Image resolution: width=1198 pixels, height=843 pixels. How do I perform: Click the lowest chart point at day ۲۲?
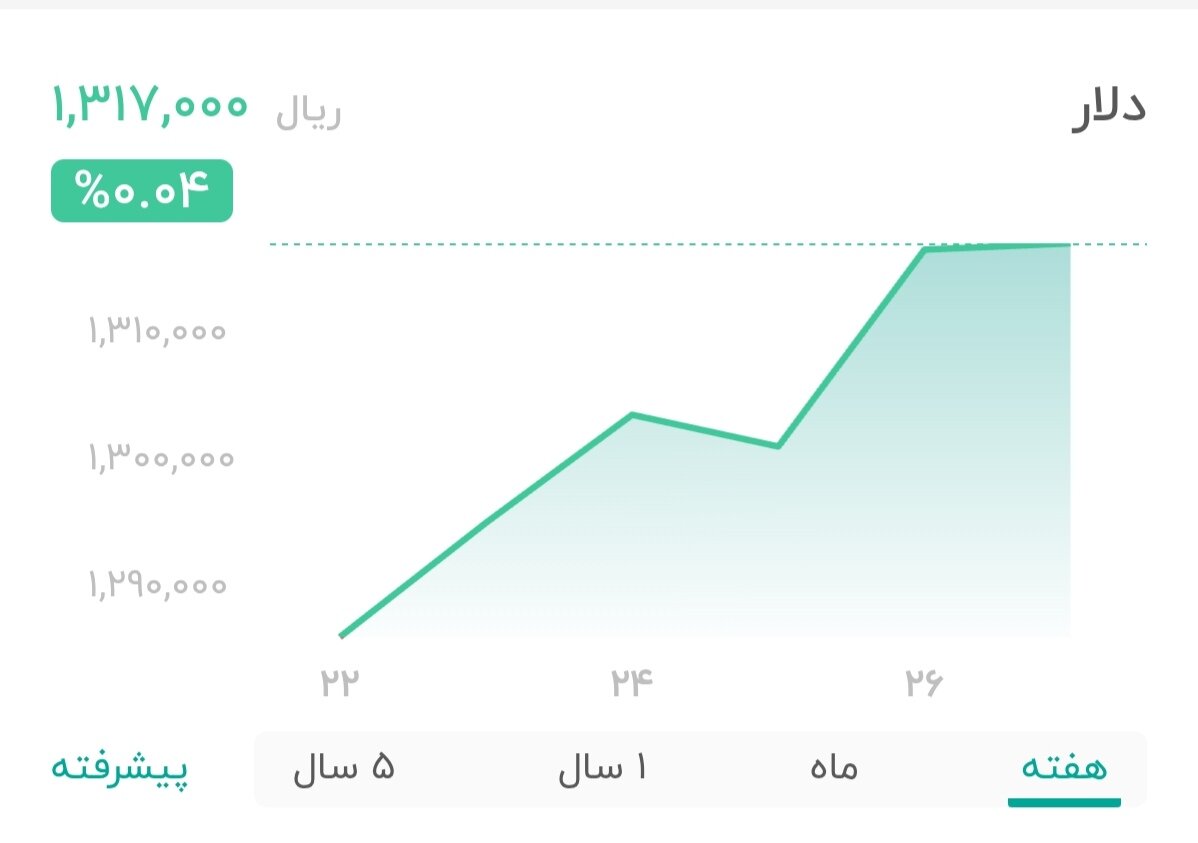[x=341, y=634]
